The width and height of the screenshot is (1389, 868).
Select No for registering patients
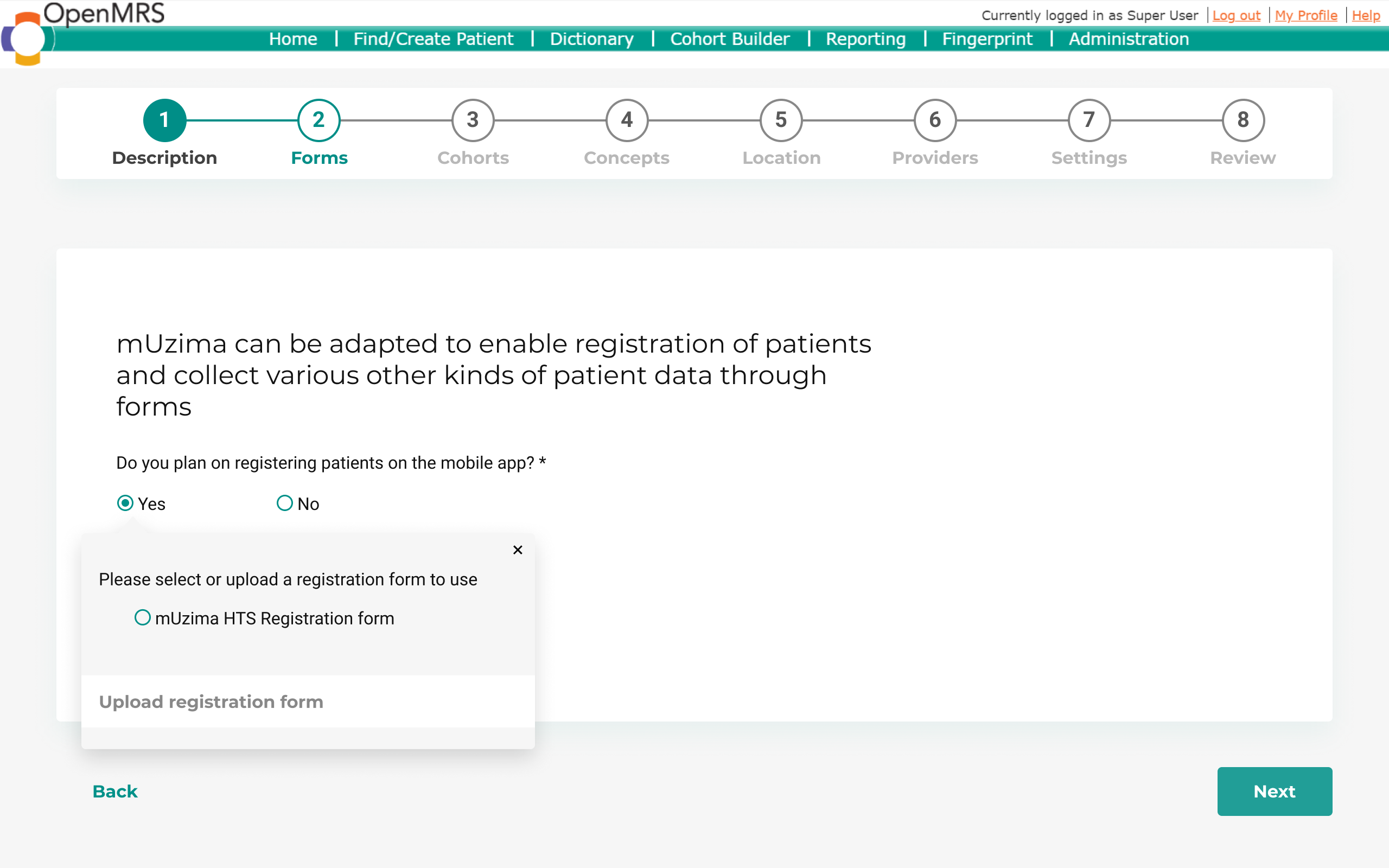pyautogui.click(x=285, y=503)
